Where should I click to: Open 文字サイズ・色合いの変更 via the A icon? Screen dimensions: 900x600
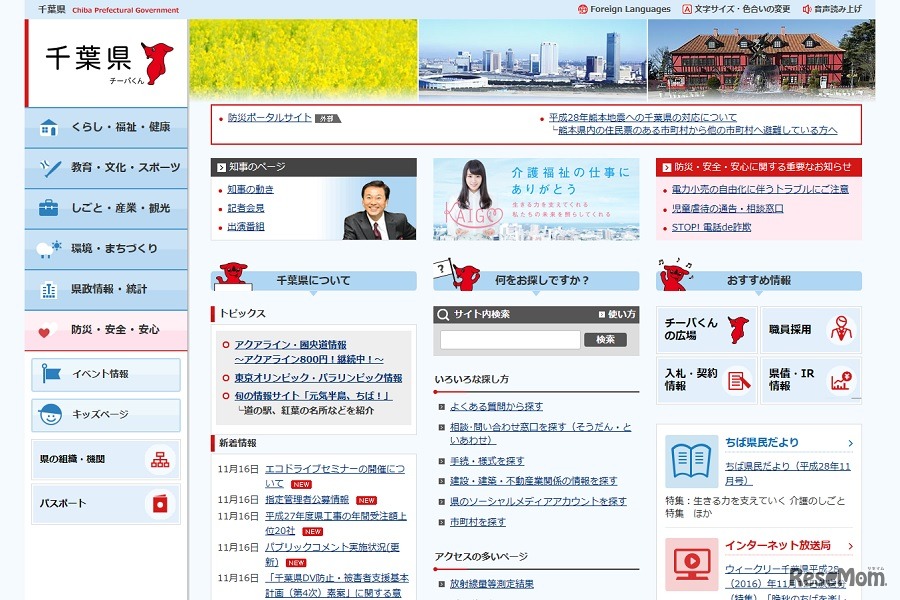(x=688, y=9)
